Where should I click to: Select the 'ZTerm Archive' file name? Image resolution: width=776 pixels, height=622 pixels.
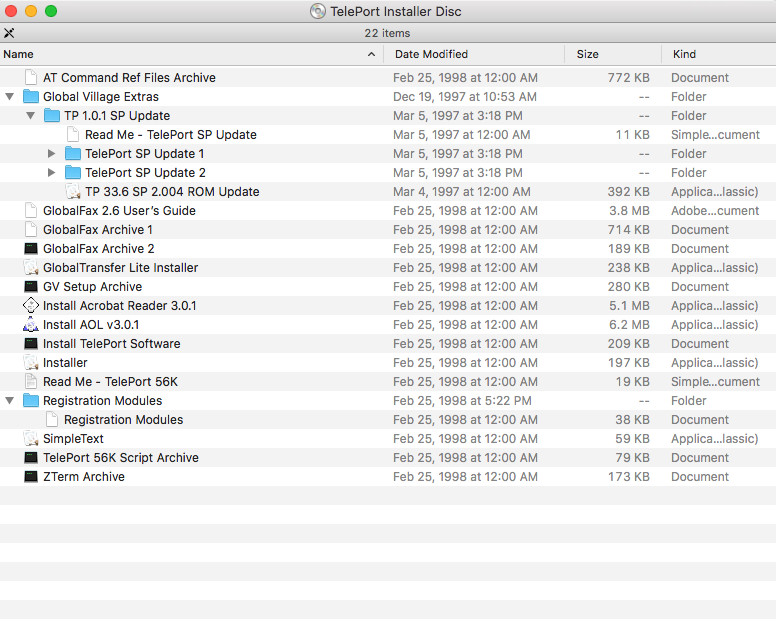[84, 477]
